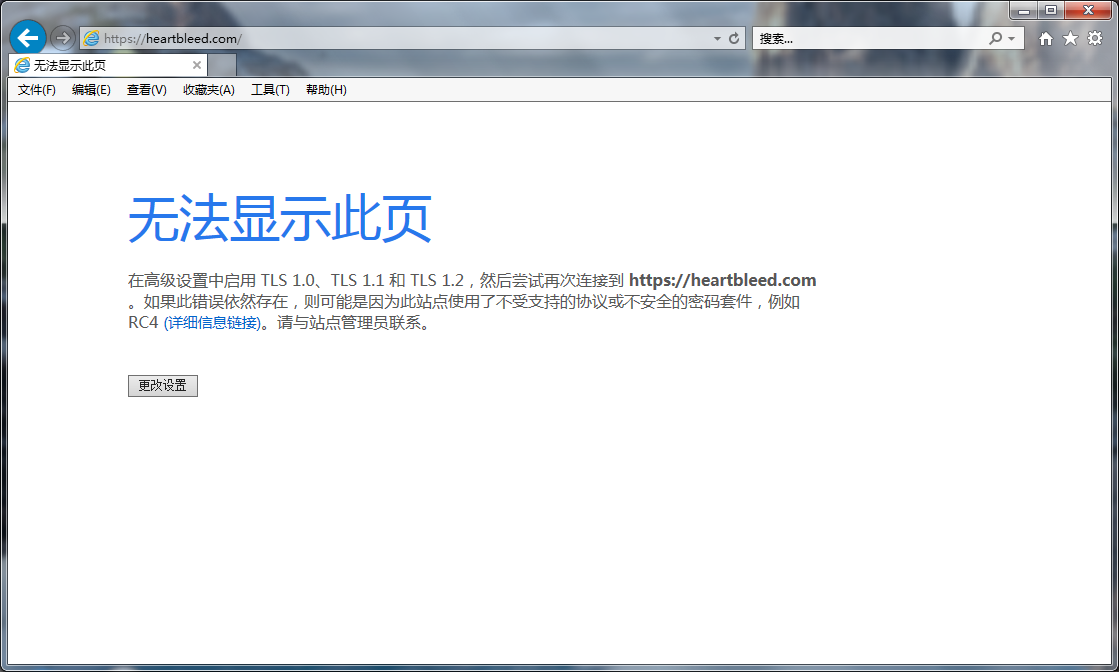Open the 收藏夹(A) menu
1119x672 pixels.
point(208,90)
